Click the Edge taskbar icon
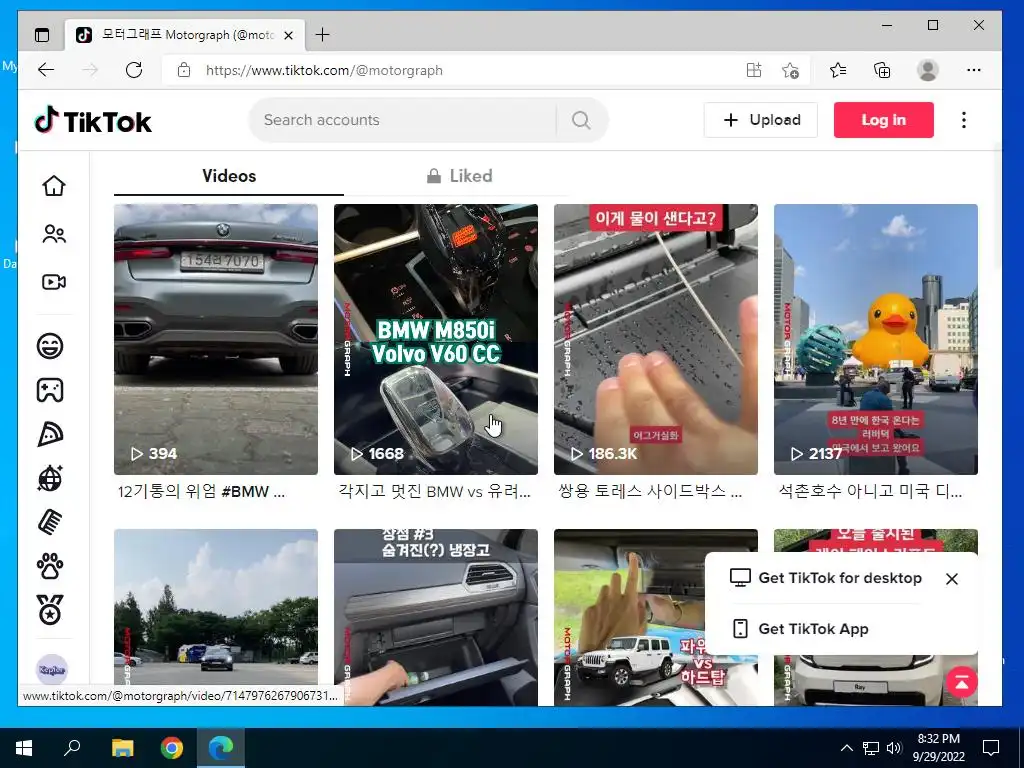The image size is (1024, 768). click(x=221, y=748)
